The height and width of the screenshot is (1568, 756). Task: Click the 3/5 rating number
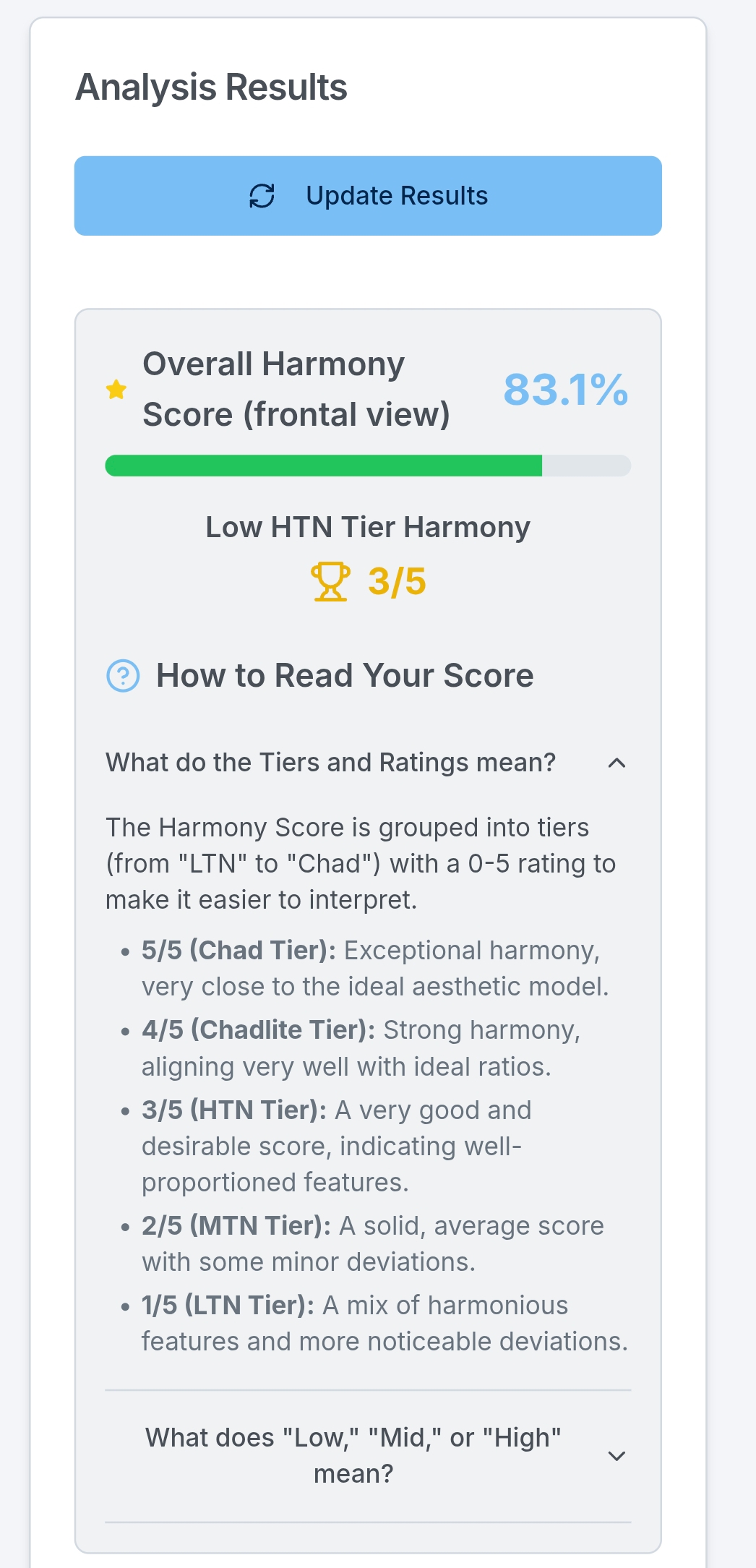397,582
